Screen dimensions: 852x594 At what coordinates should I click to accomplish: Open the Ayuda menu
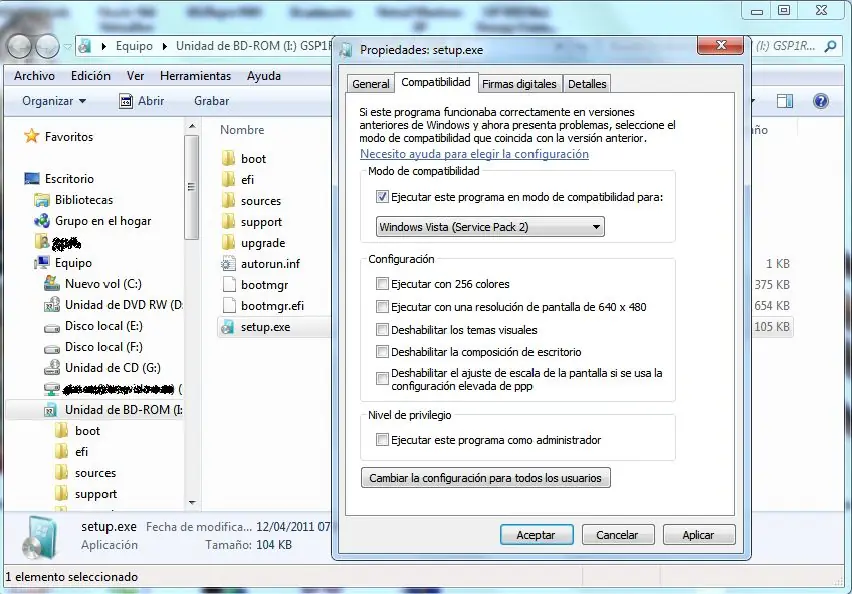[x=264, y=76]
